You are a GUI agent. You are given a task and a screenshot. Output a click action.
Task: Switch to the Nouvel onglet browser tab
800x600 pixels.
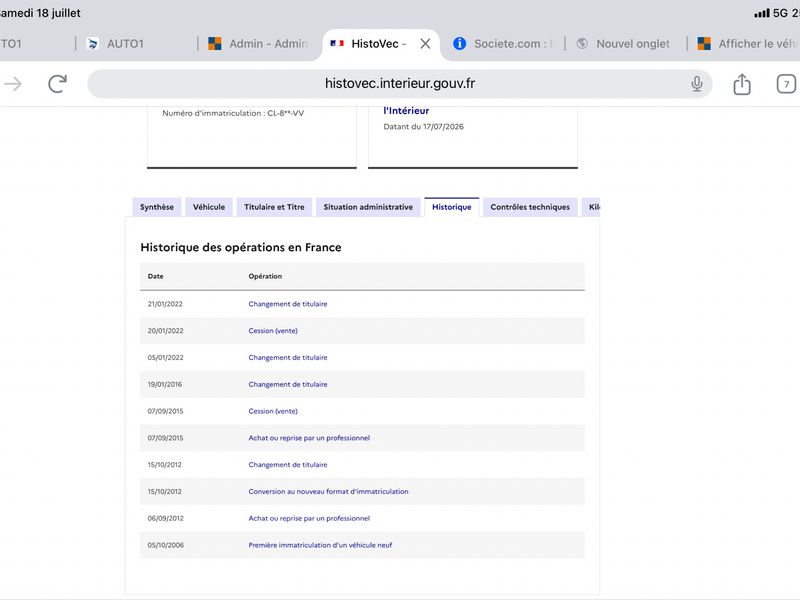point(623,44)
